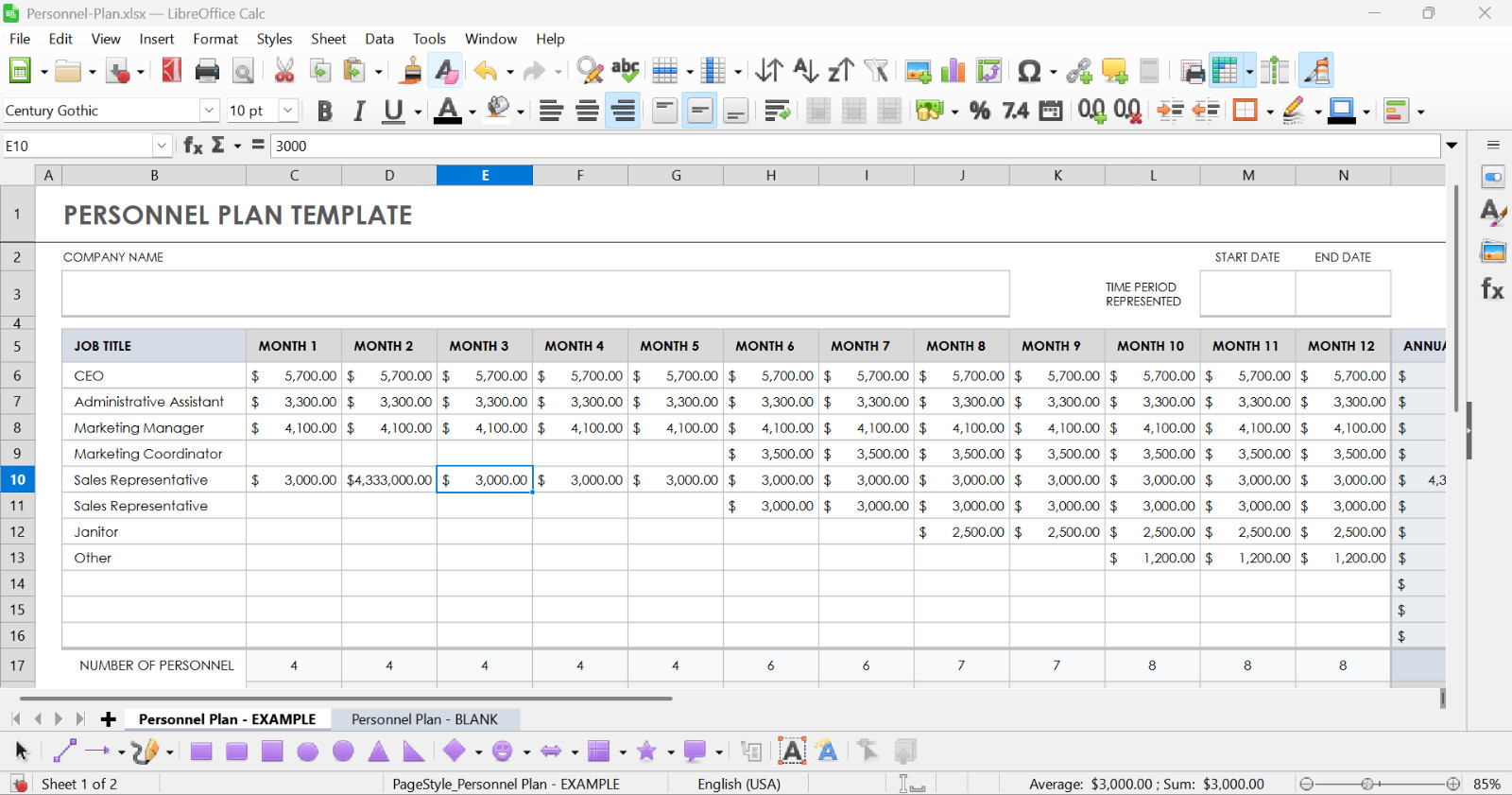Open the Format menu
The width and height of the screenshot is (1512, 795).
pyautogui.click(x=215, y=39)
